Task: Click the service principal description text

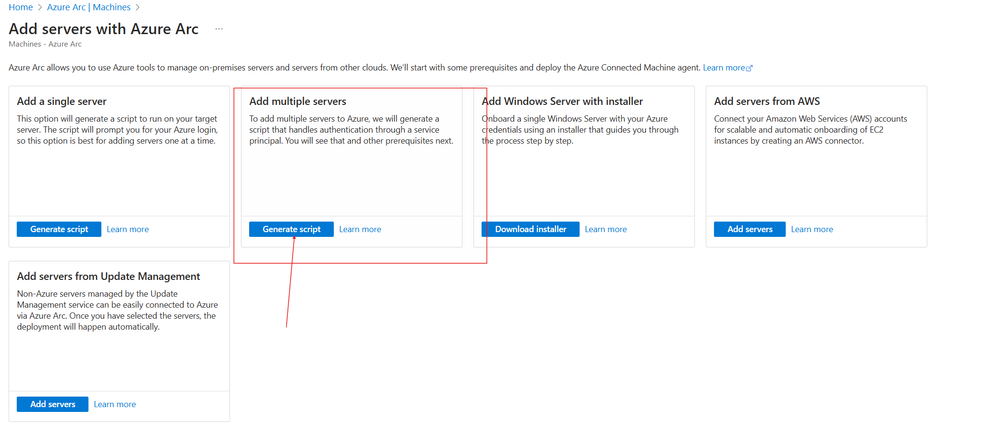Action: (x=351, y=130)
